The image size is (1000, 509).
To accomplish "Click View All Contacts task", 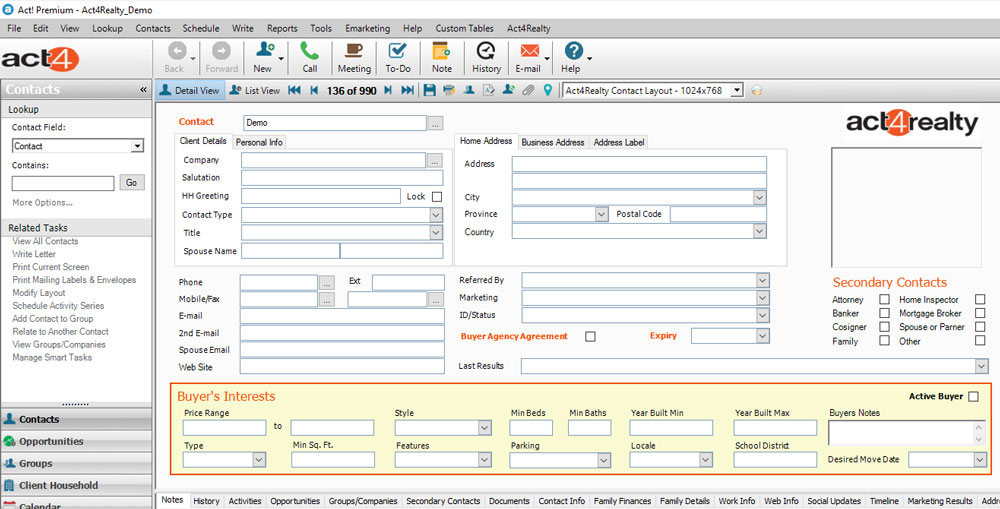I will click(45, 241).
